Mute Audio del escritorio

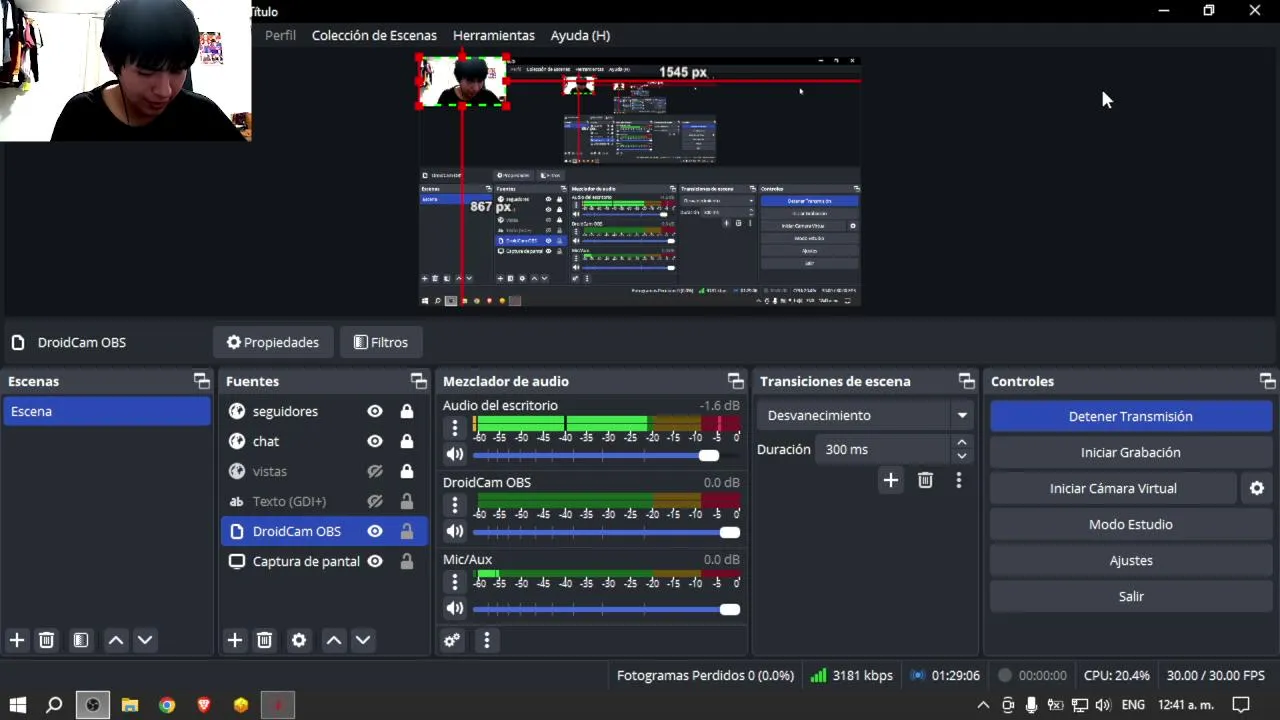tap(455, 455)
